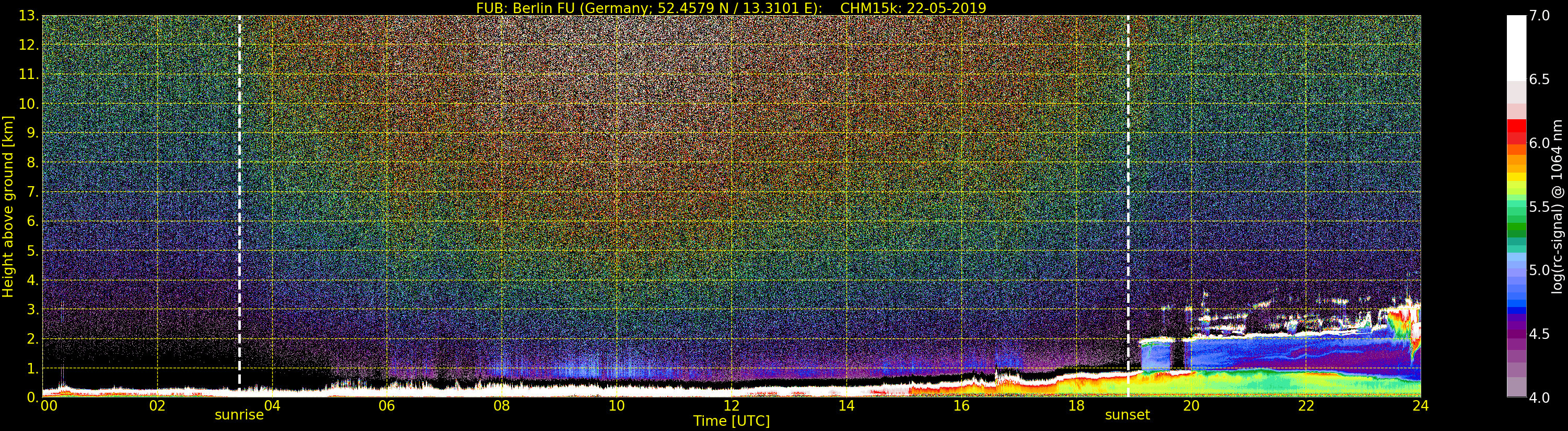Click the 6.5 colorbar tick value

tap(1539, 80)
